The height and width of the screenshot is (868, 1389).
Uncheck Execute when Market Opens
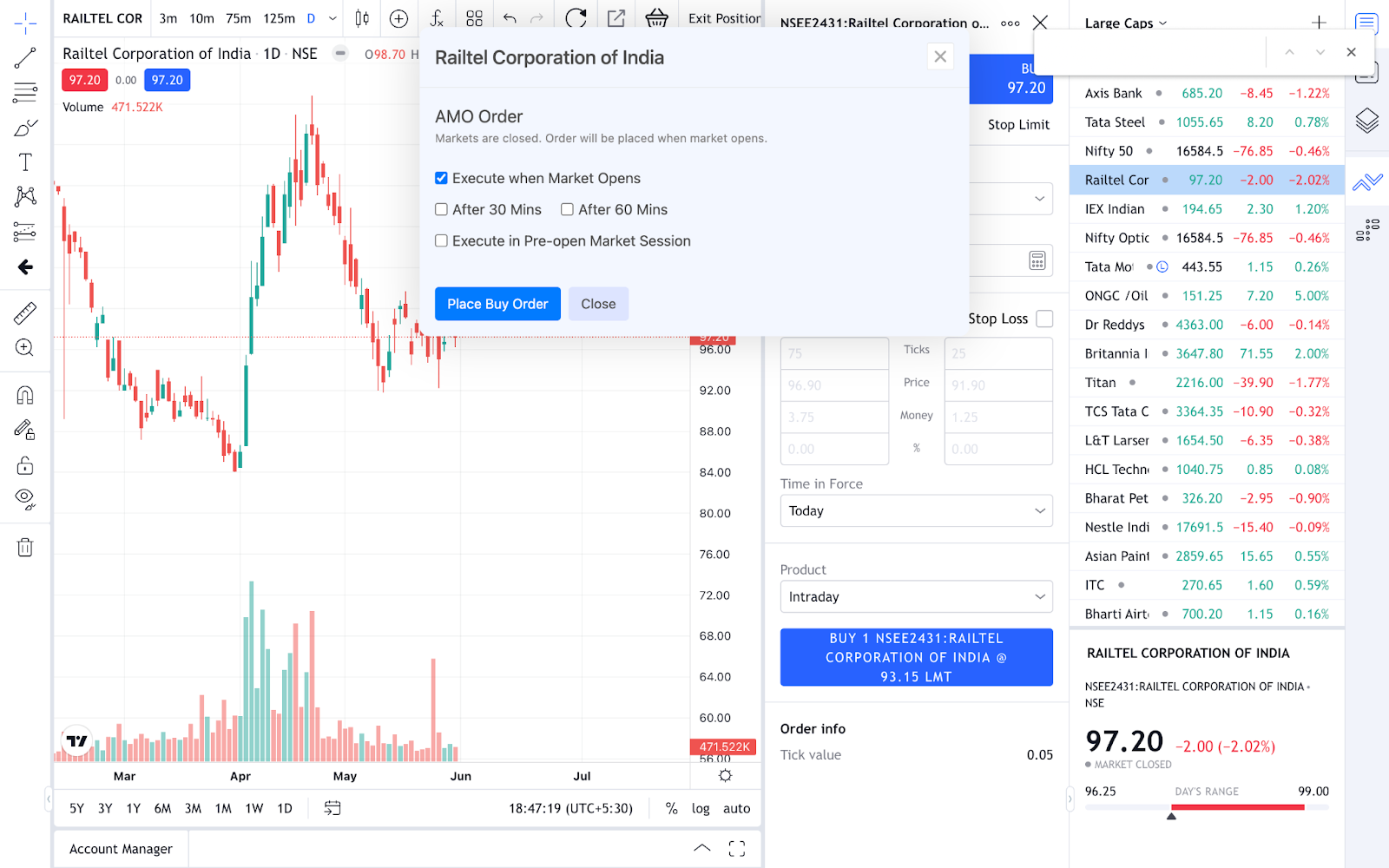[442, 178]
